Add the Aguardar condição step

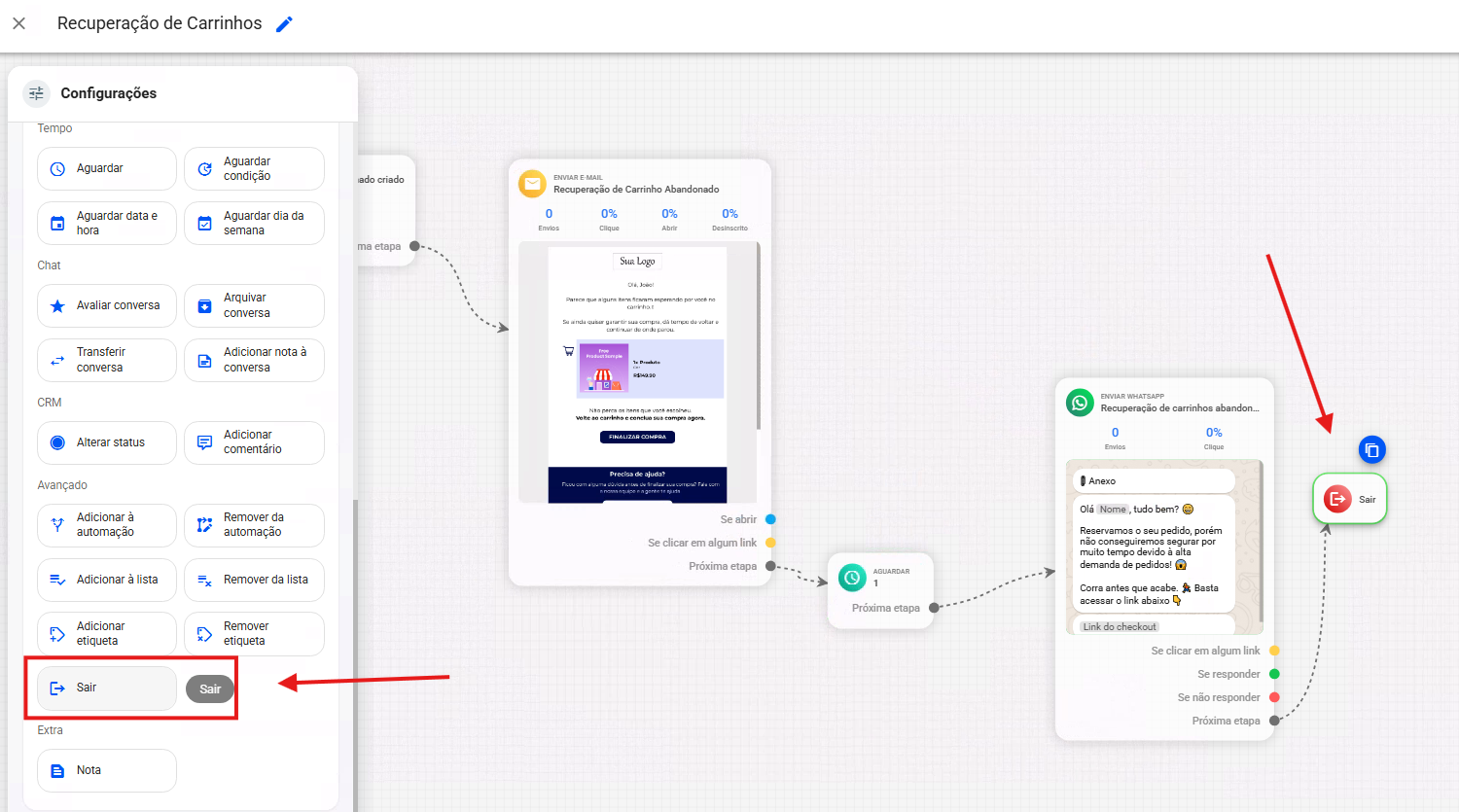click(254, 168)
